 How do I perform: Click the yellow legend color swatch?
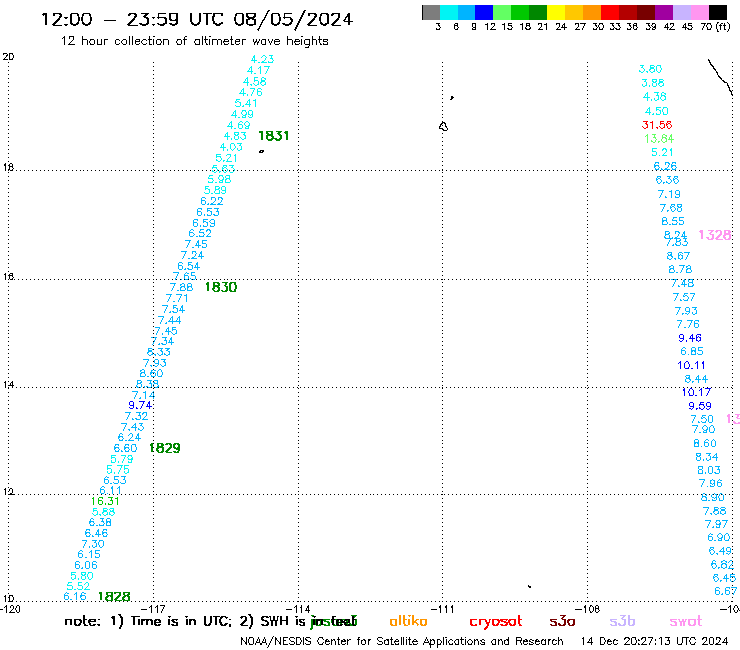pyautogui.click(x=556, y=12)
